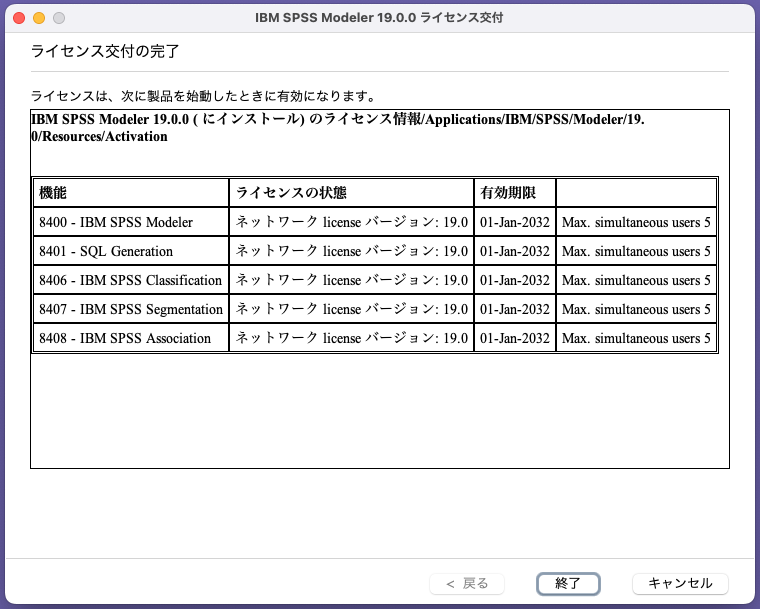Click 01-Jan-2032 date in Association row
The height and width of the screenshot is (609, 760).
515,338
